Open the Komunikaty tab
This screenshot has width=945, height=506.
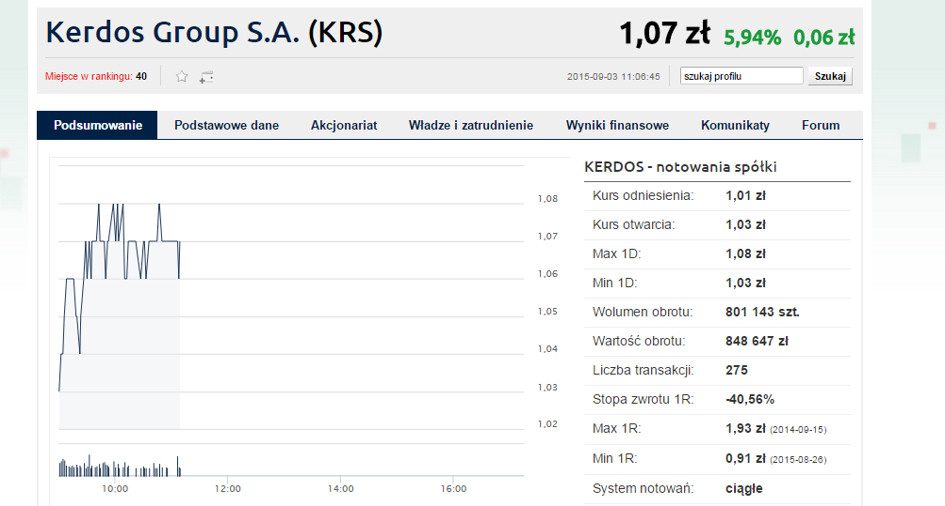coord(735,125)
